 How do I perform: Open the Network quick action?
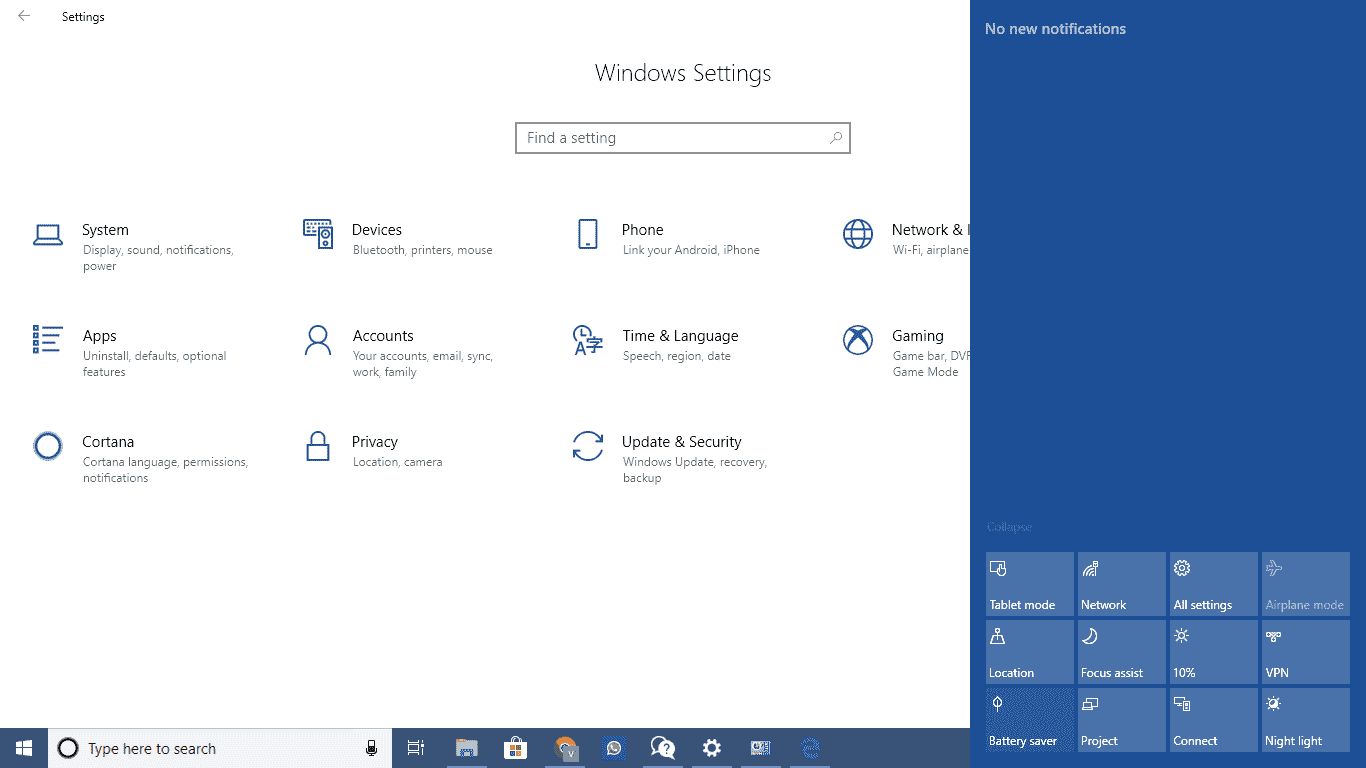click(1122, 584)
